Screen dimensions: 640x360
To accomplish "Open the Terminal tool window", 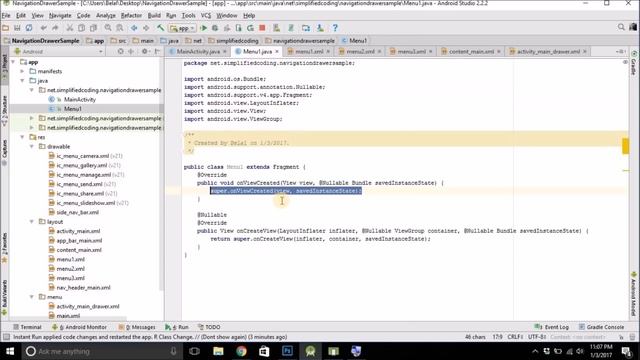I will click(x=27, y=327).
